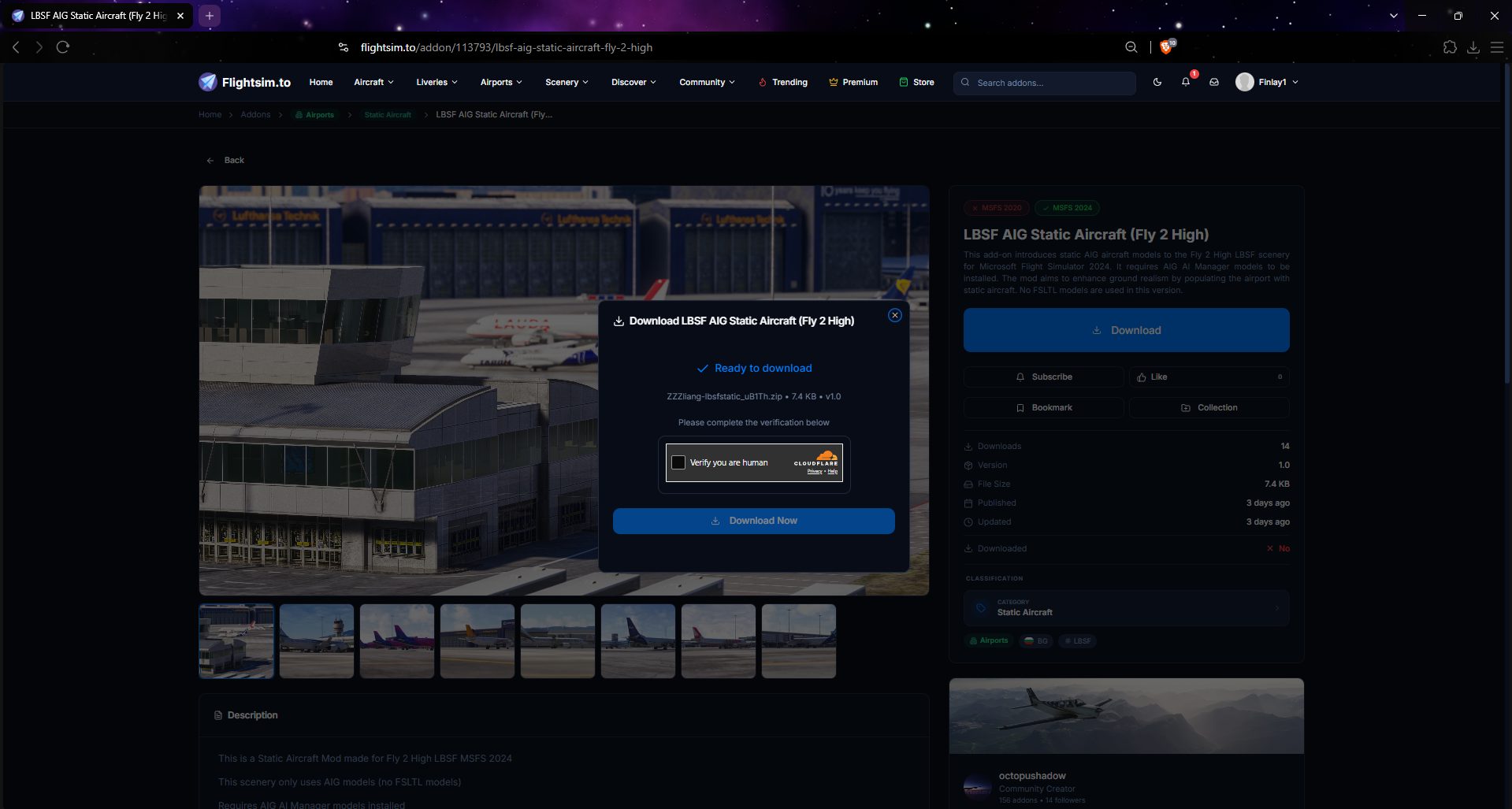Toggle Bookmark for this addon
The height and width of the screenshot is (809, 1512).
click(x=1043, y=407)
